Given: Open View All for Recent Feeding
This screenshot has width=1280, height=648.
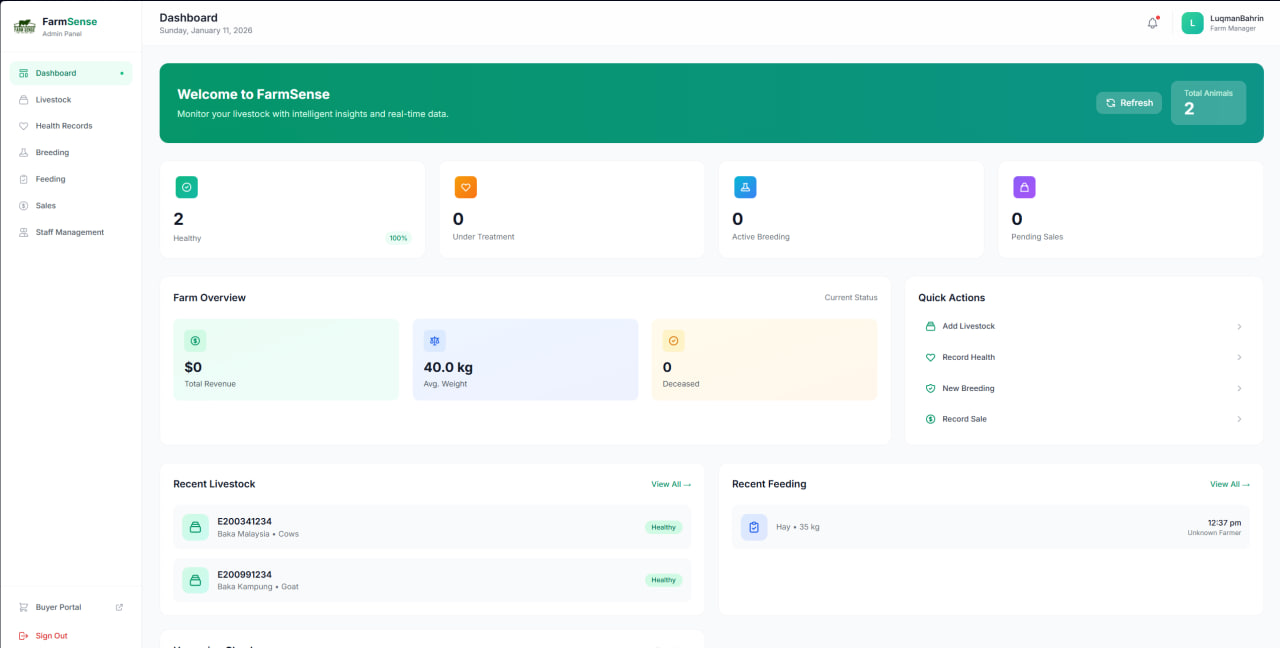Looking at the screenshot, I should pos(1229,484).
